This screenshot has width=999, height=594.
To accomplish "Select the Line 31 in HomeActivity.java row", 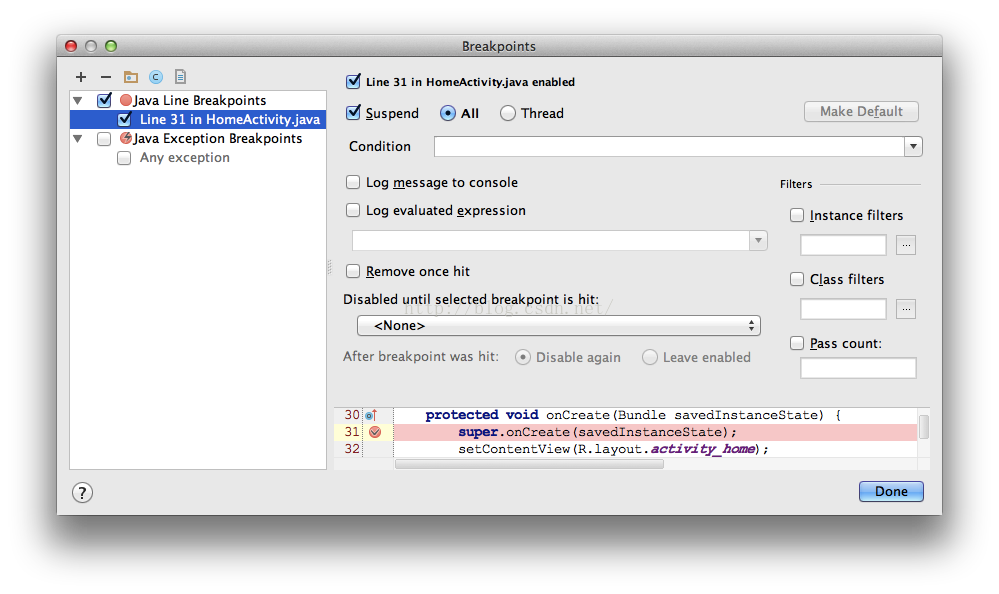I will coord(198,119).
